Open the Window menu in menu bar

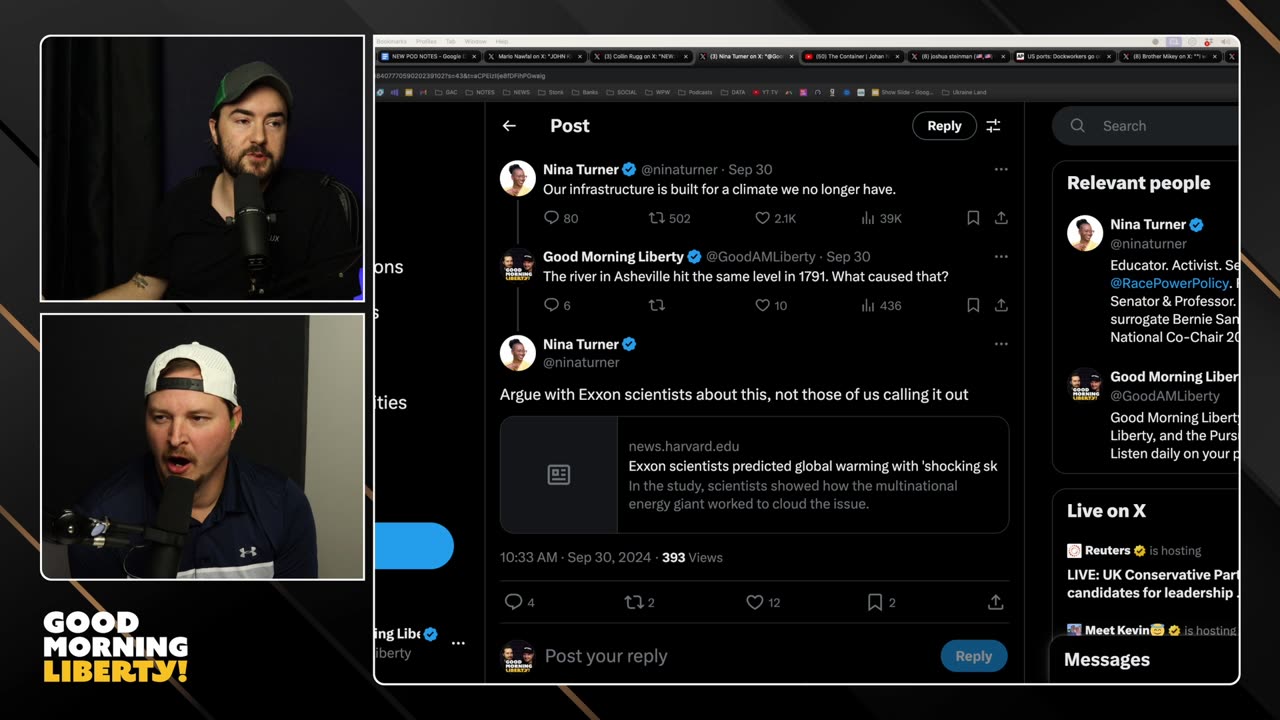(476, 41)
